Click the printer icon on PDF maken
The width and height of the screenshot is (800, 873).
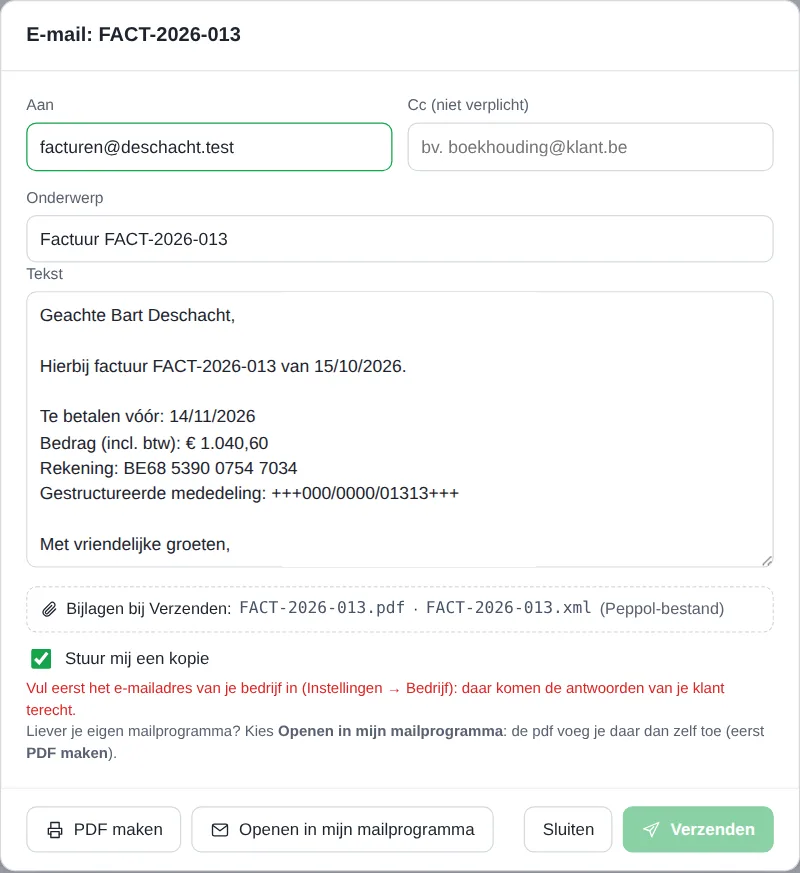click(x=55, y=830)
